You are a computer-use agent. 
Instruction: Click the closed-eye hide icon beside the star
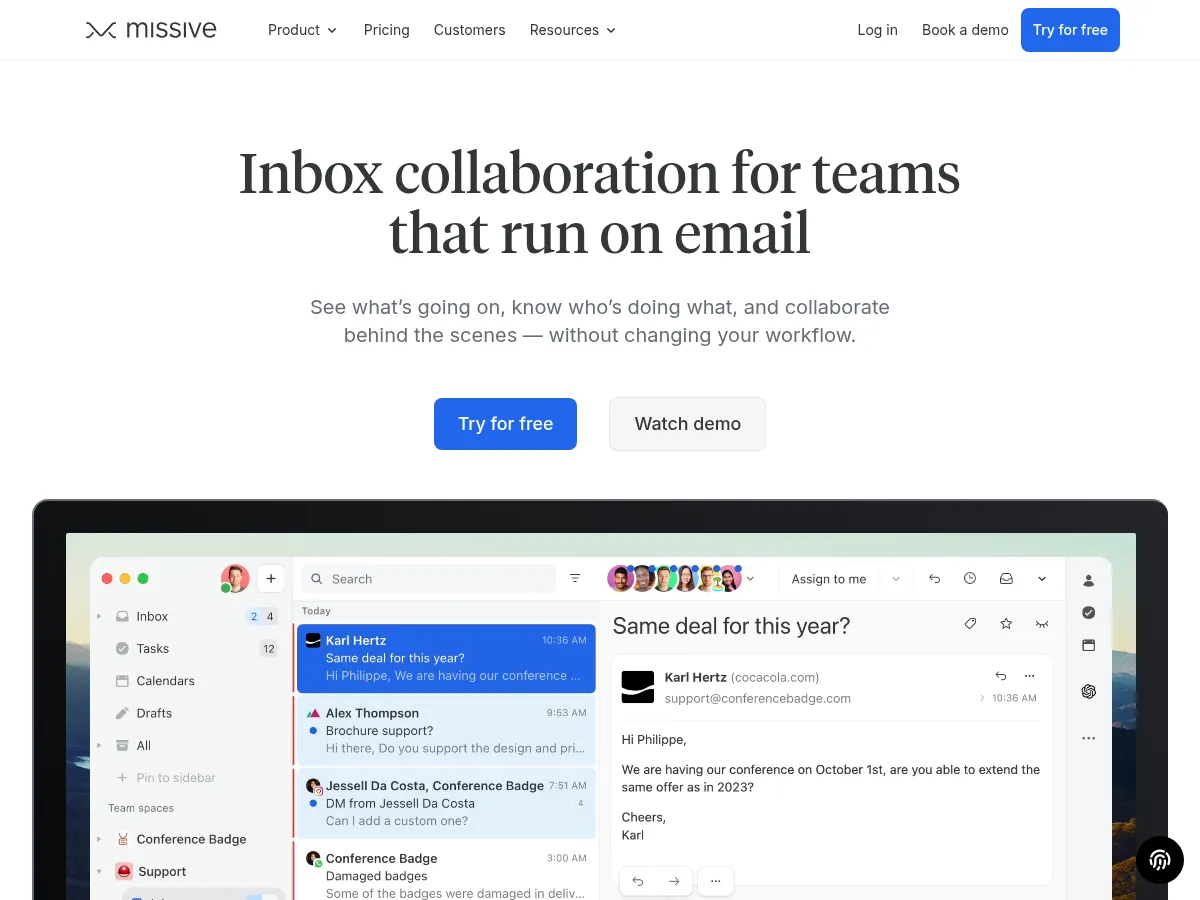[x=1042, y=624]
